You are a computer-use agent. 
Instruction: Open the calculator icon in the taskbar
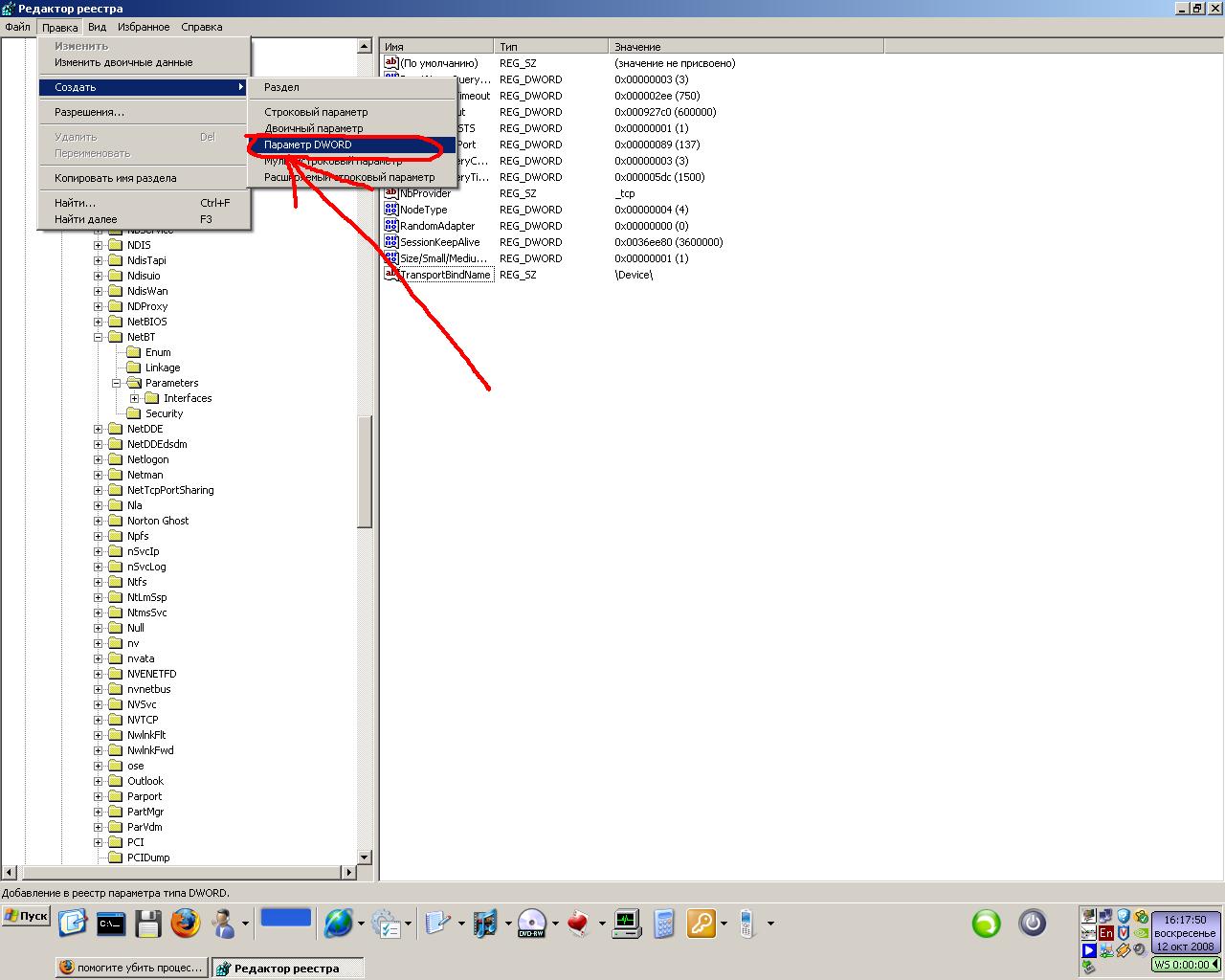[664, 923]
